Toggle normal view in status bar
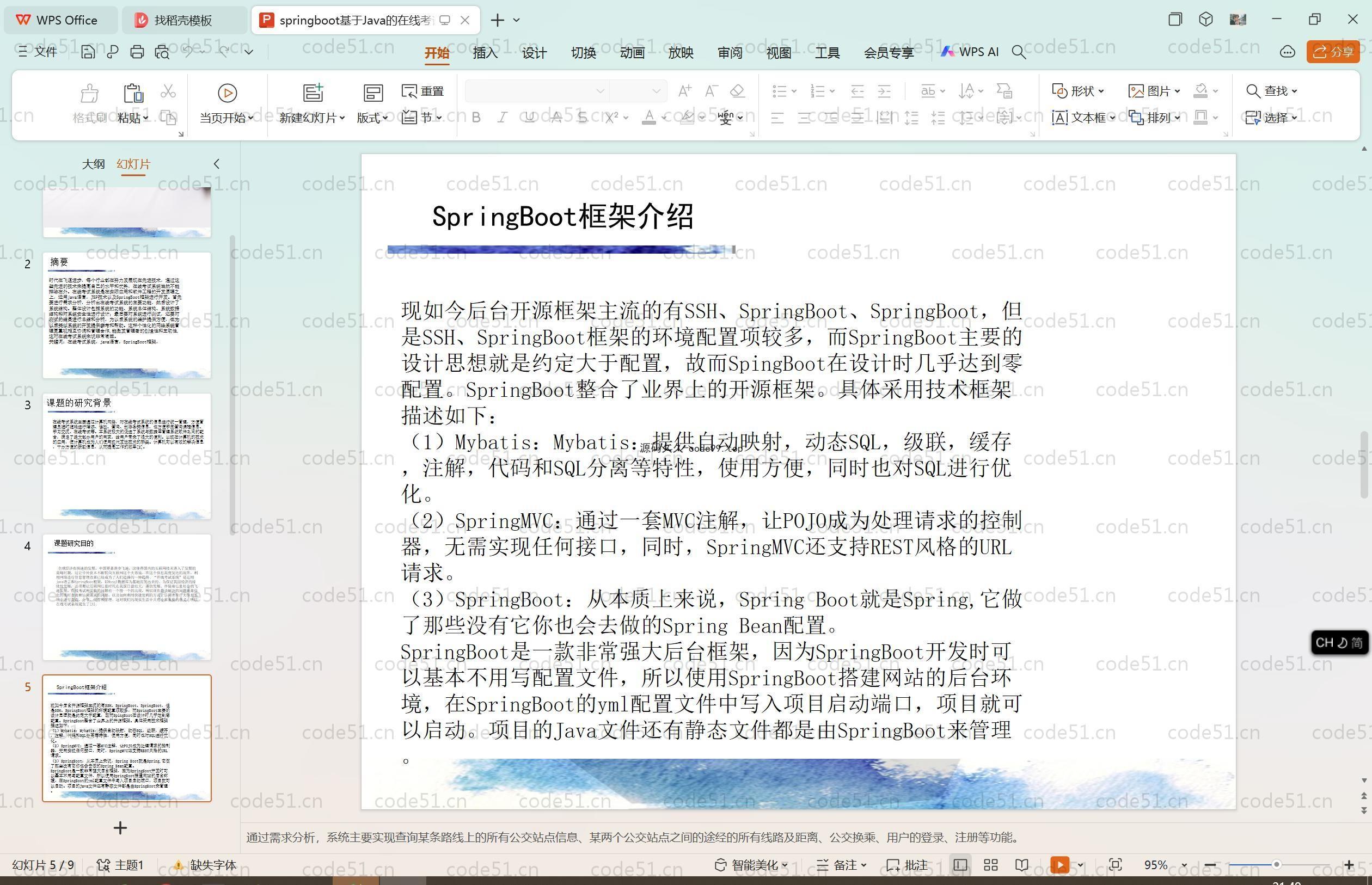 (959, 865)
